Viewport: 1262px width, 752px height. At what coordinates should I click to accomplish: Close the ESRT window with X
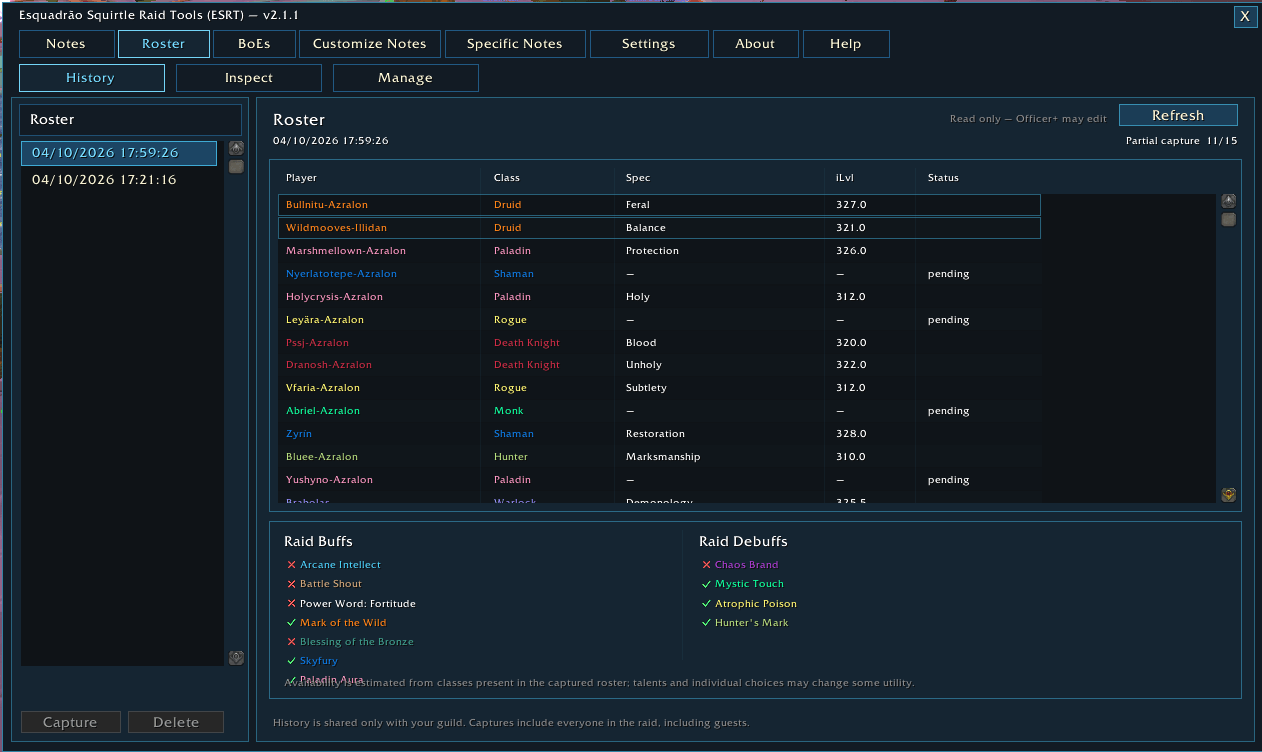click(1244, 16)
